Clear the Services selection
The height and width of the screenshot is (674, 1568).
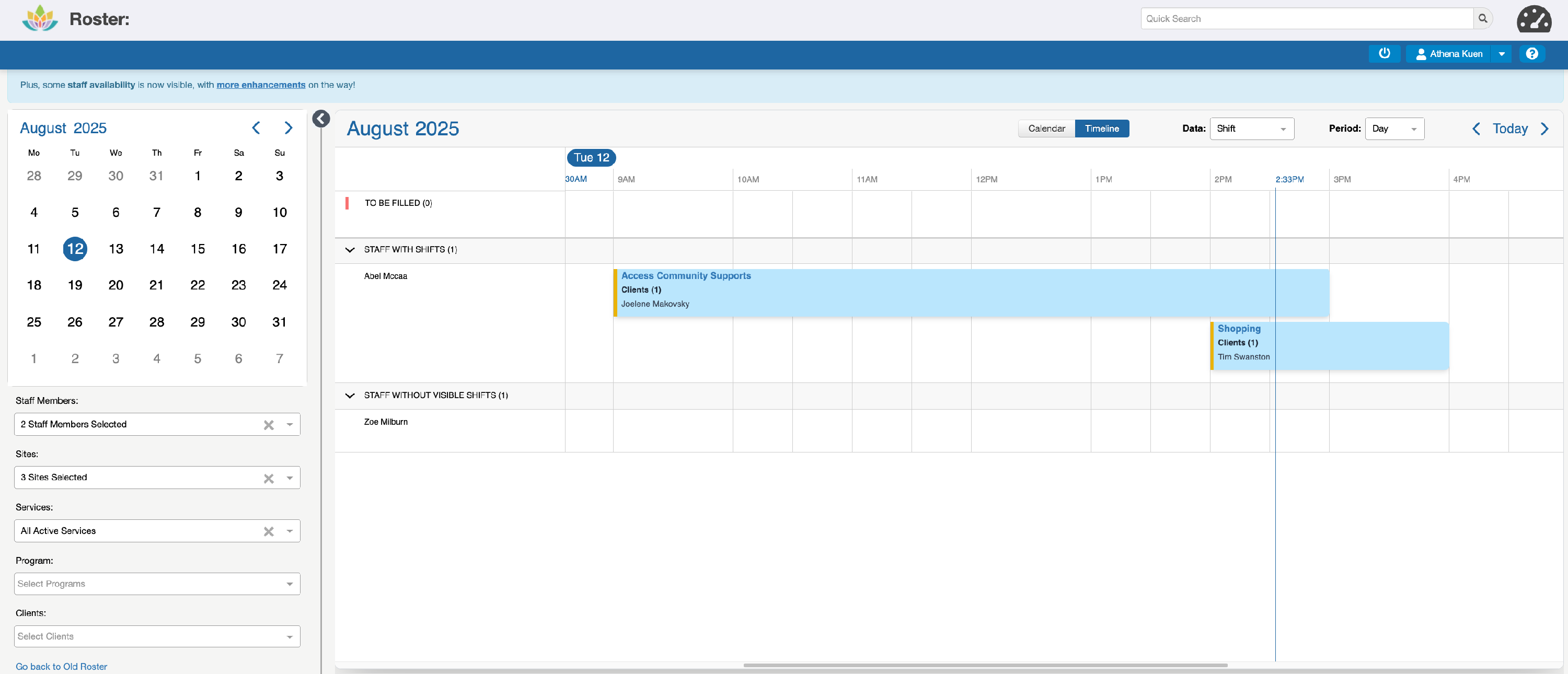[x=269, y=531]
